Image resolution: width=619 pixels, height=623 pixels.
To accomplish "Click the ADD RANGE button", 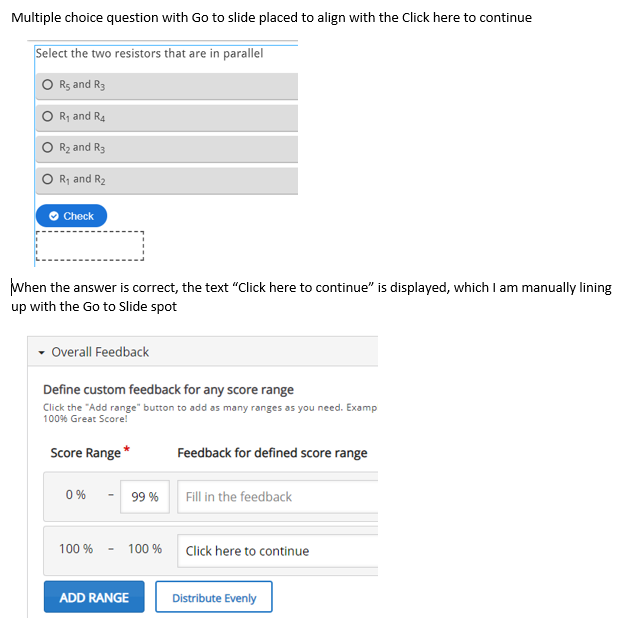I will tap(94, 597).
